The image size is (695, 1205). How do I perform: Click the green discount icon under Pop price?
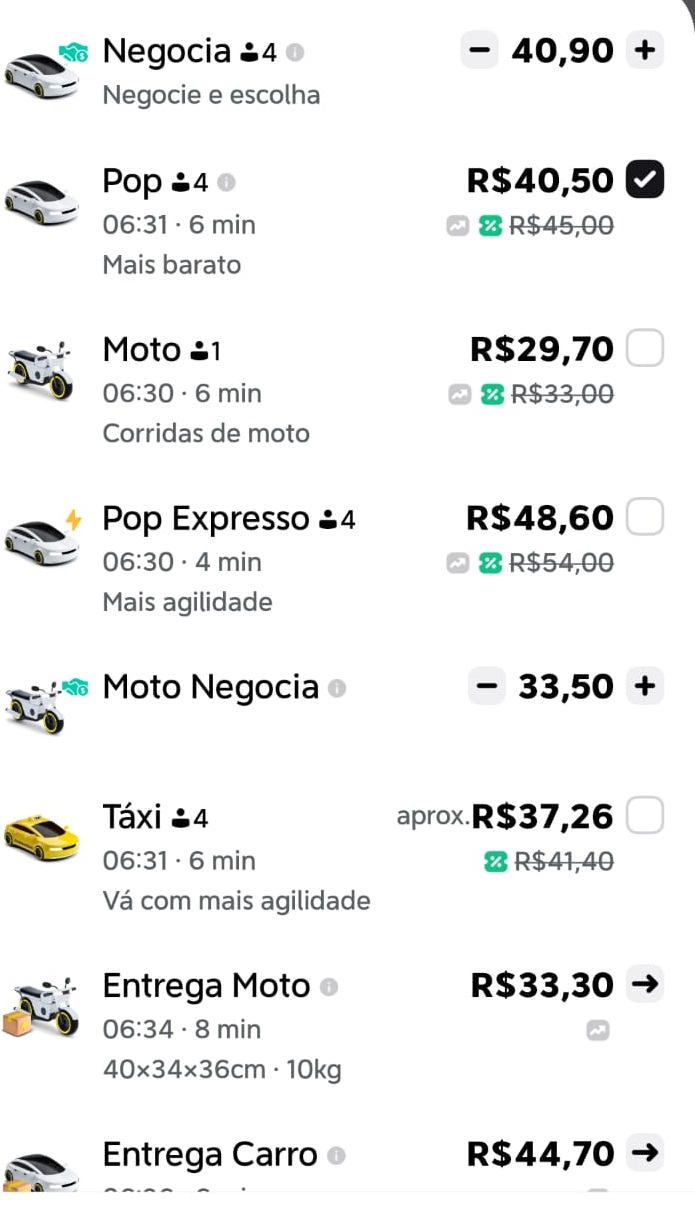tap(490, 226)
